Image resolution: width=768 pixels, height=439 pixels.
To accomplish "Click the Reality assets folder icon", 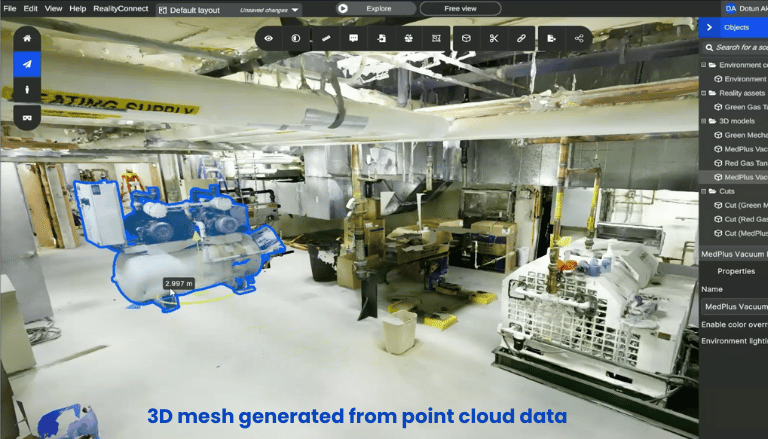I will click(x=712, y=93).
